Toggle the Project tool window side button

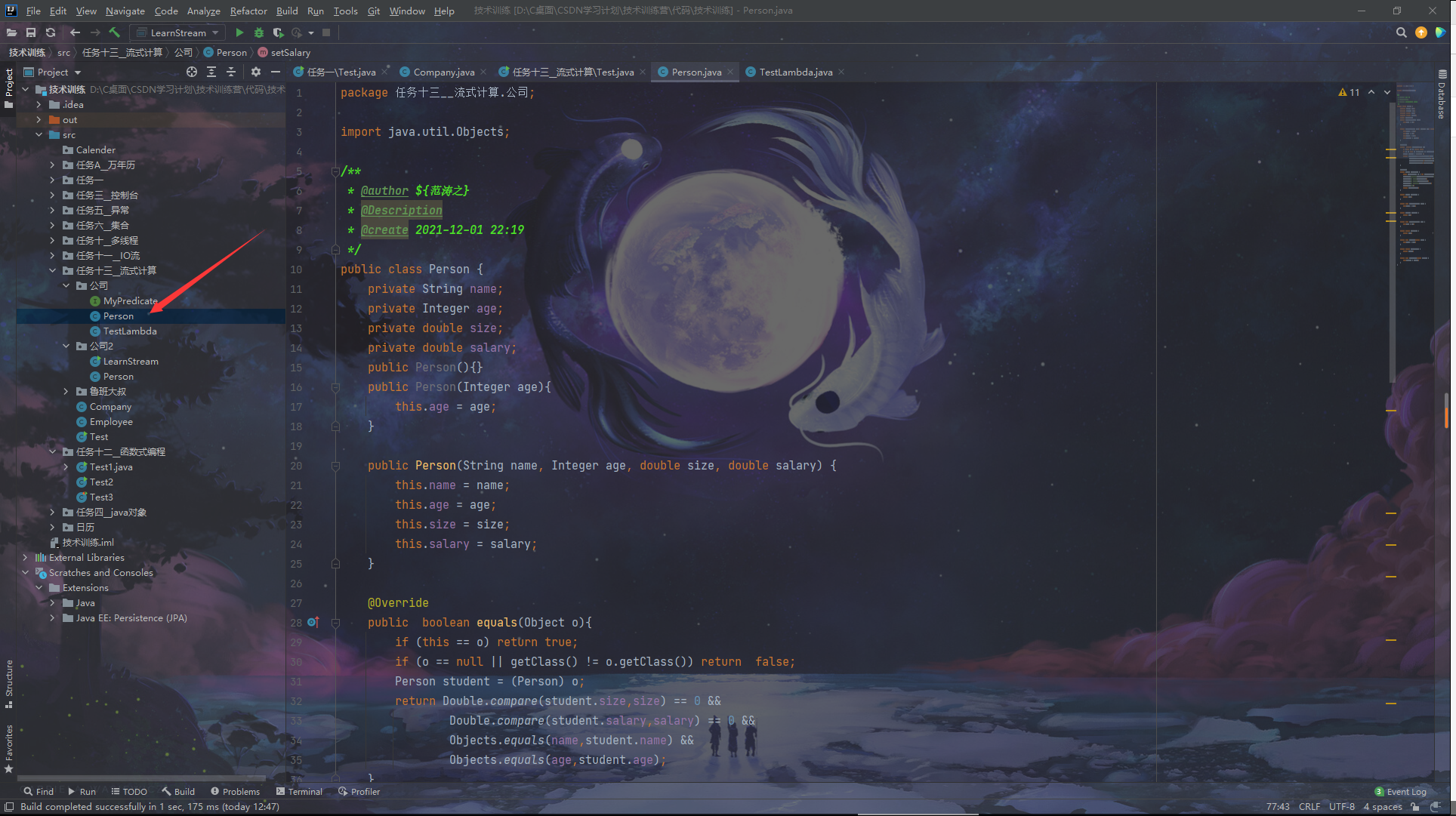9,88
